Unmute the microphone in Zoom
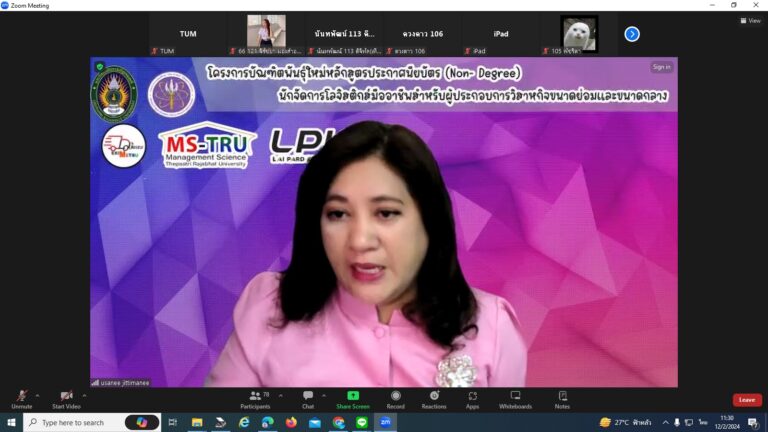The width and height of the screenshot is (768, 432). [x=22, y=399]
